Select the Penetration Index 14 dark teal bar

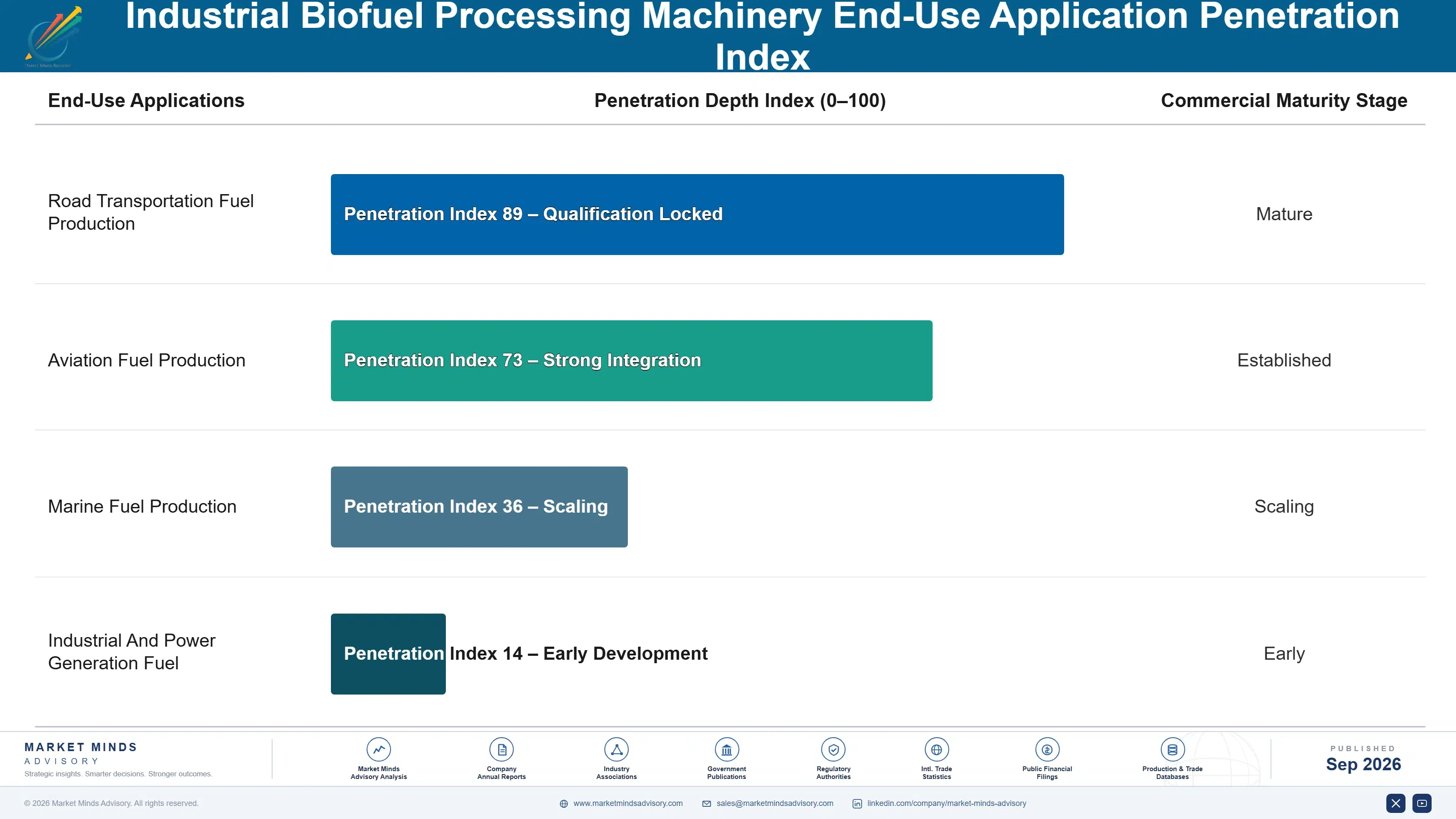(388, 654)
